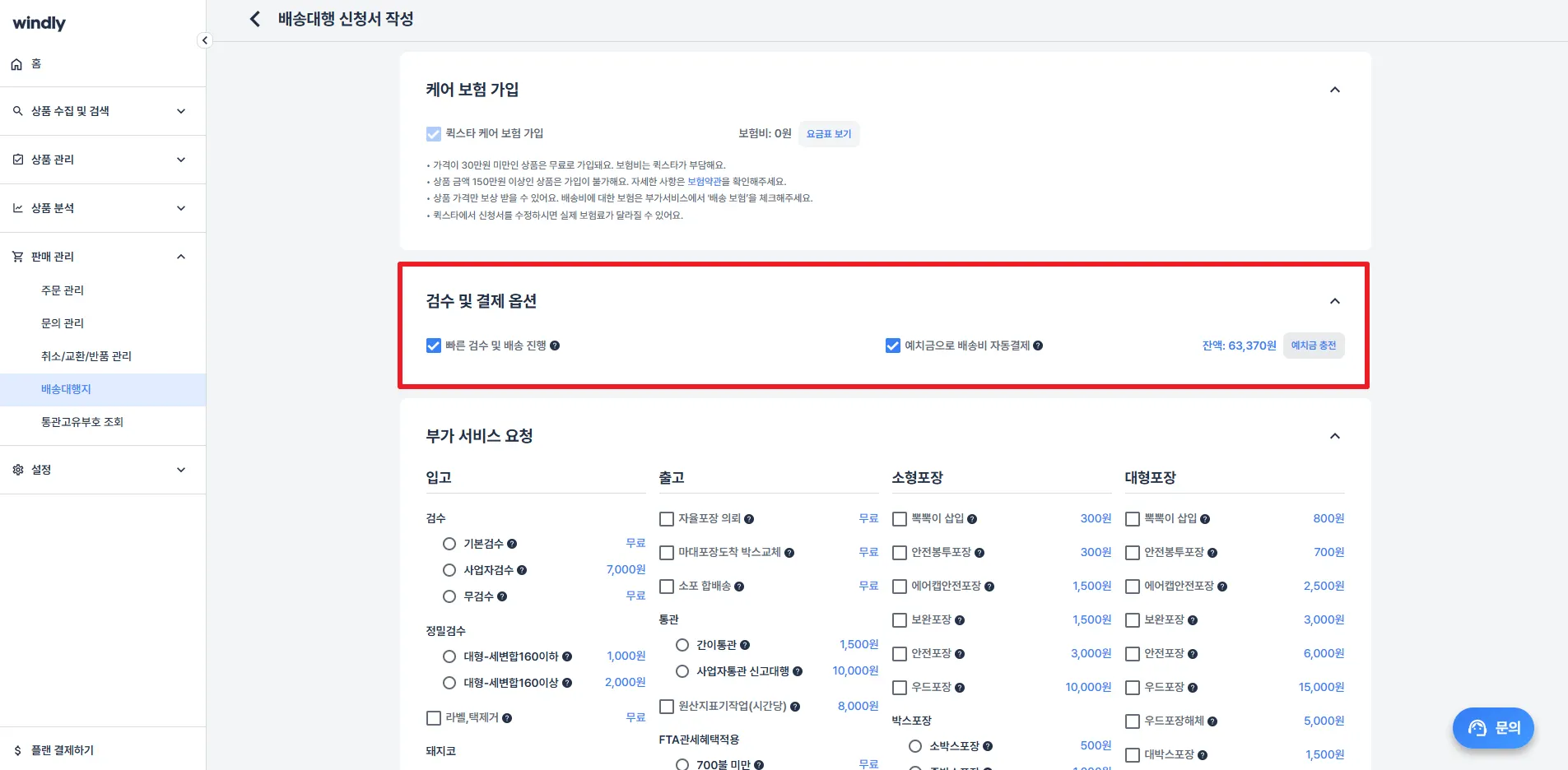The width and height of the screenshot is (1568, 770).
Task: Open the 보험약관 link
Action: click(x=705, y=182)
